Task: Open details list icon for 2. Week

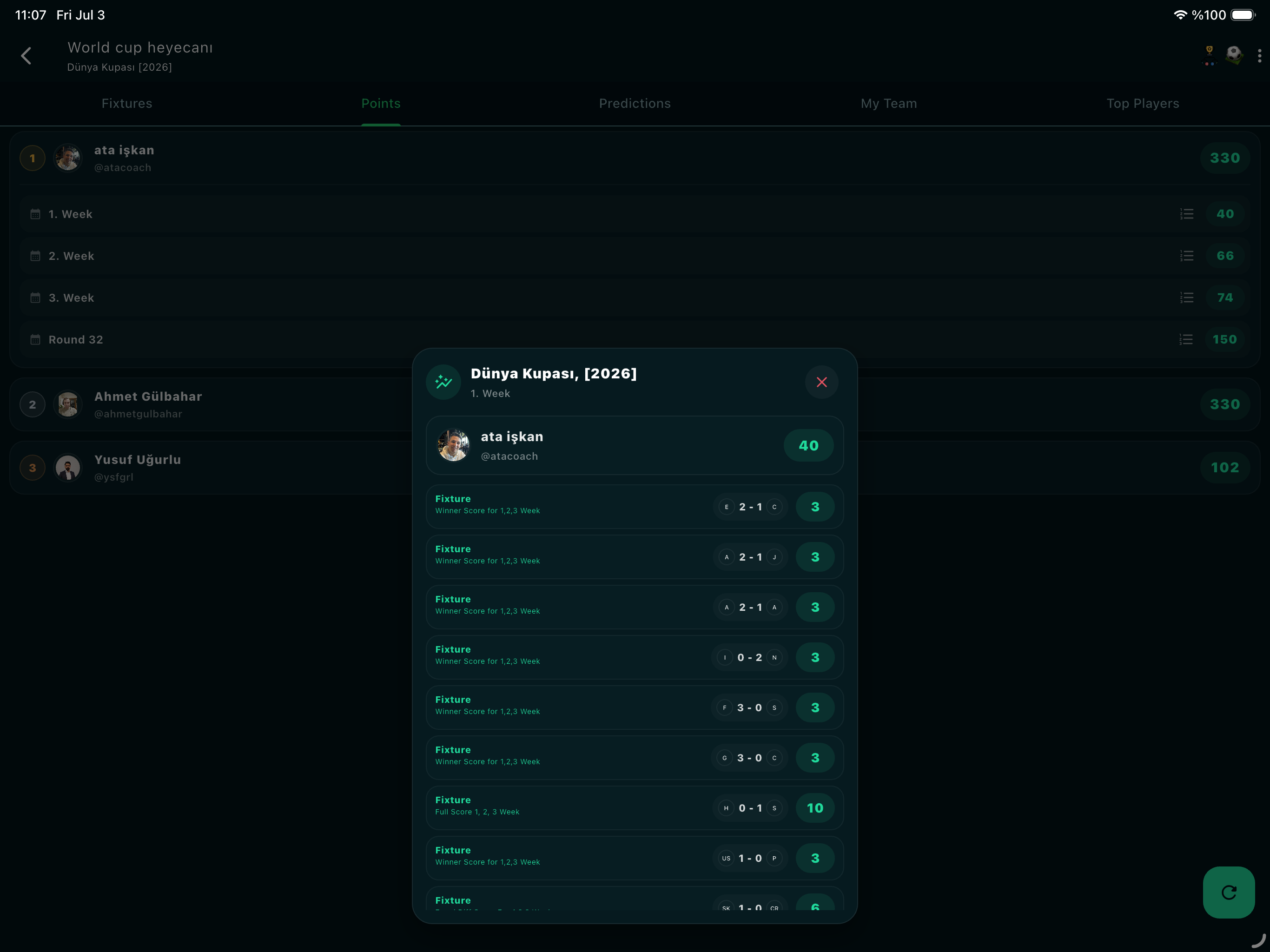Action: pyautogui.click(x=1186, y=256)
